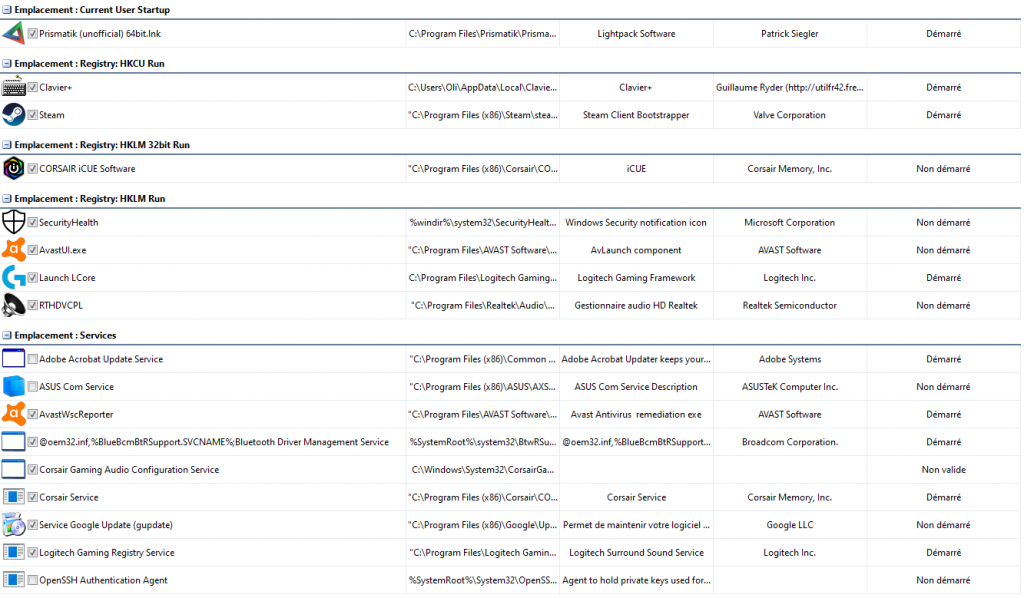
Task: Click the Logitech Gaming Registry Service icon
Action: 13,552
